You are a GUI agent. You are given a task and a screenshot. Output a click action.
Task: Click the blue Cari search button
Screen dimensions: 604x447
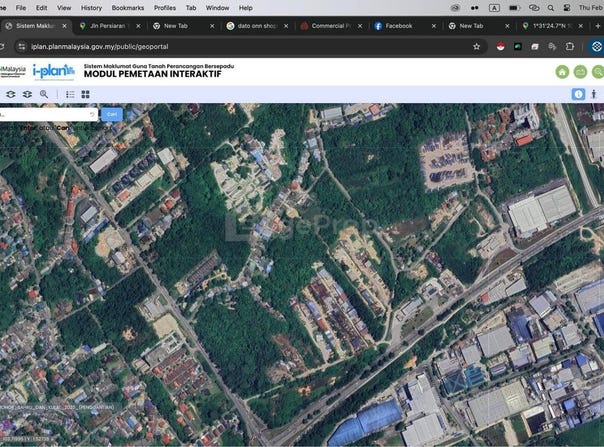pos(112,114)
